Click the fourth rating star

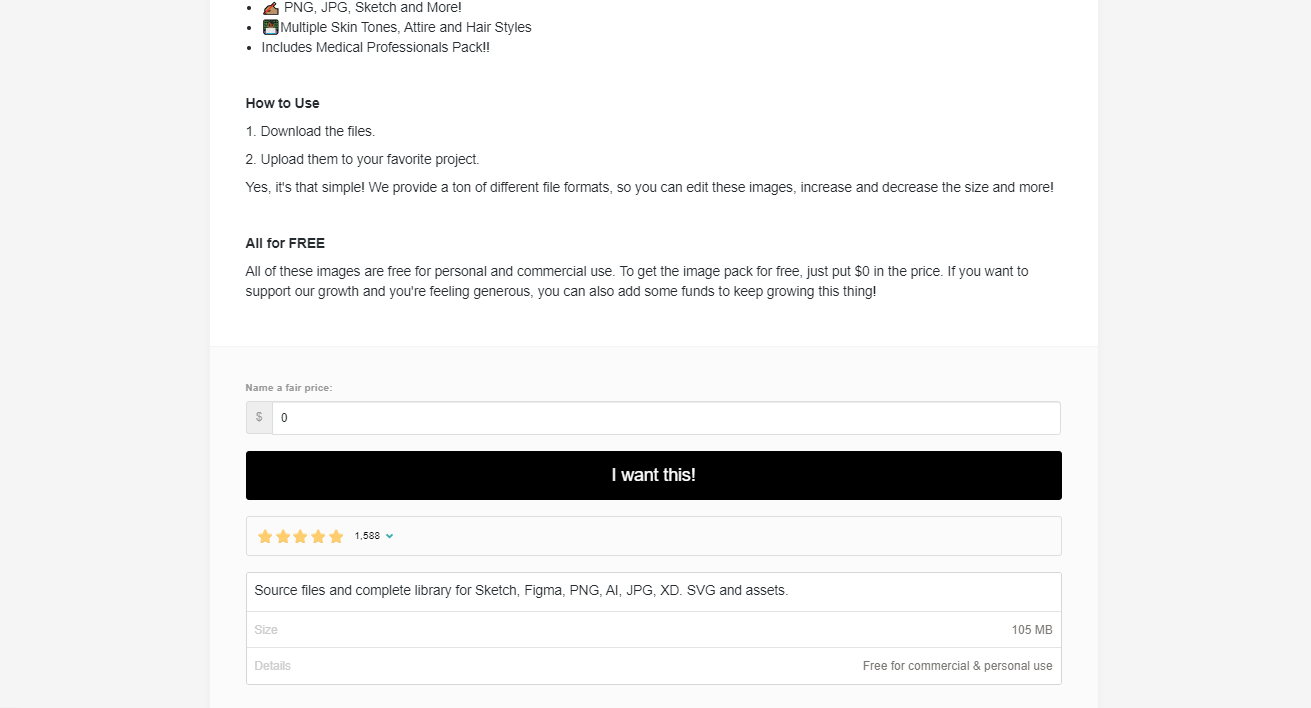click(x=318, y=536)
